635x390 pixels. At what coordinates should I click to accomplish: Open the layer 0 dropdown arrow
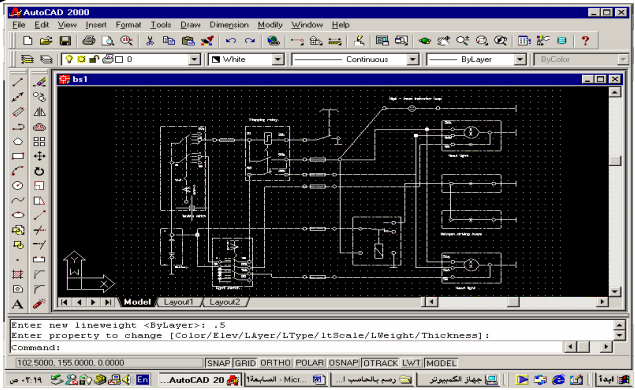[194, 60]
